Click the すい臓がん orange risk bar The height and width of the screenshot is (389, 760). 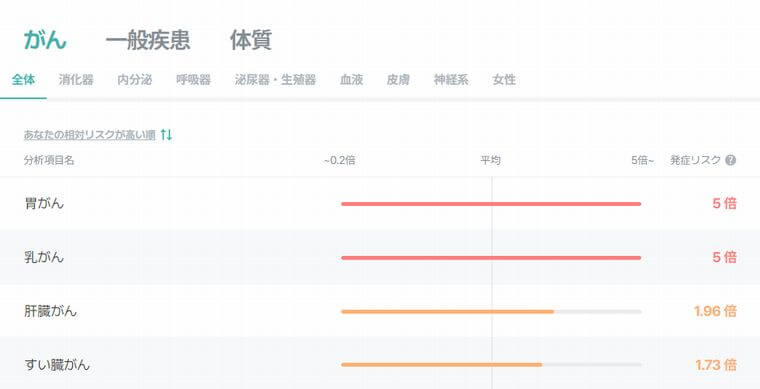442,365
